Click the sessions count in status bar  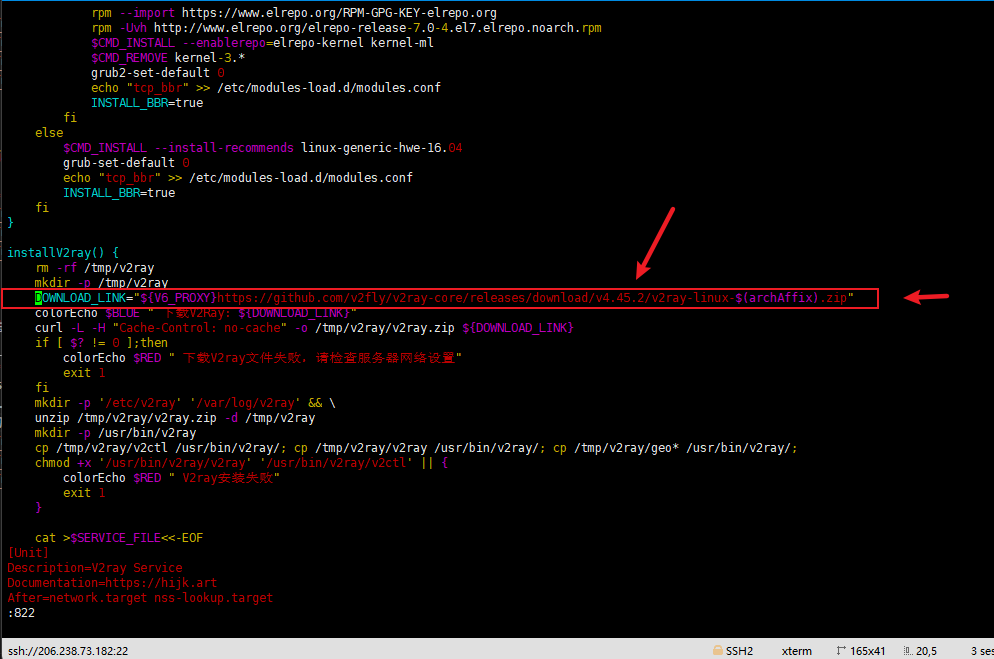tap(980, 650)
